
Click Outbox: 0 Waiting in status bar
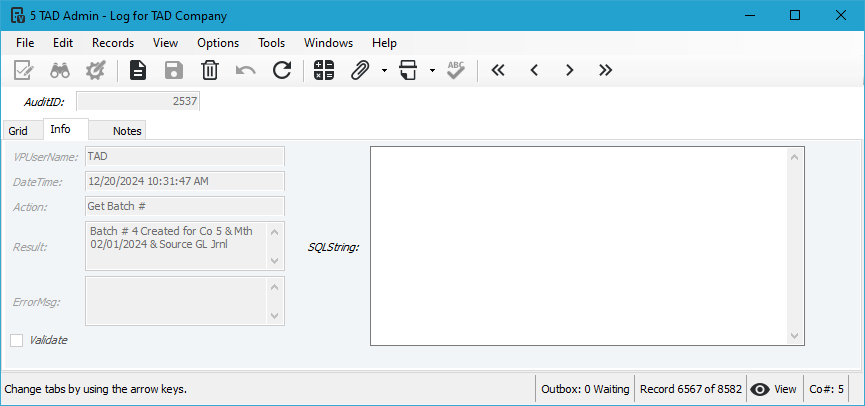(585, 389)
